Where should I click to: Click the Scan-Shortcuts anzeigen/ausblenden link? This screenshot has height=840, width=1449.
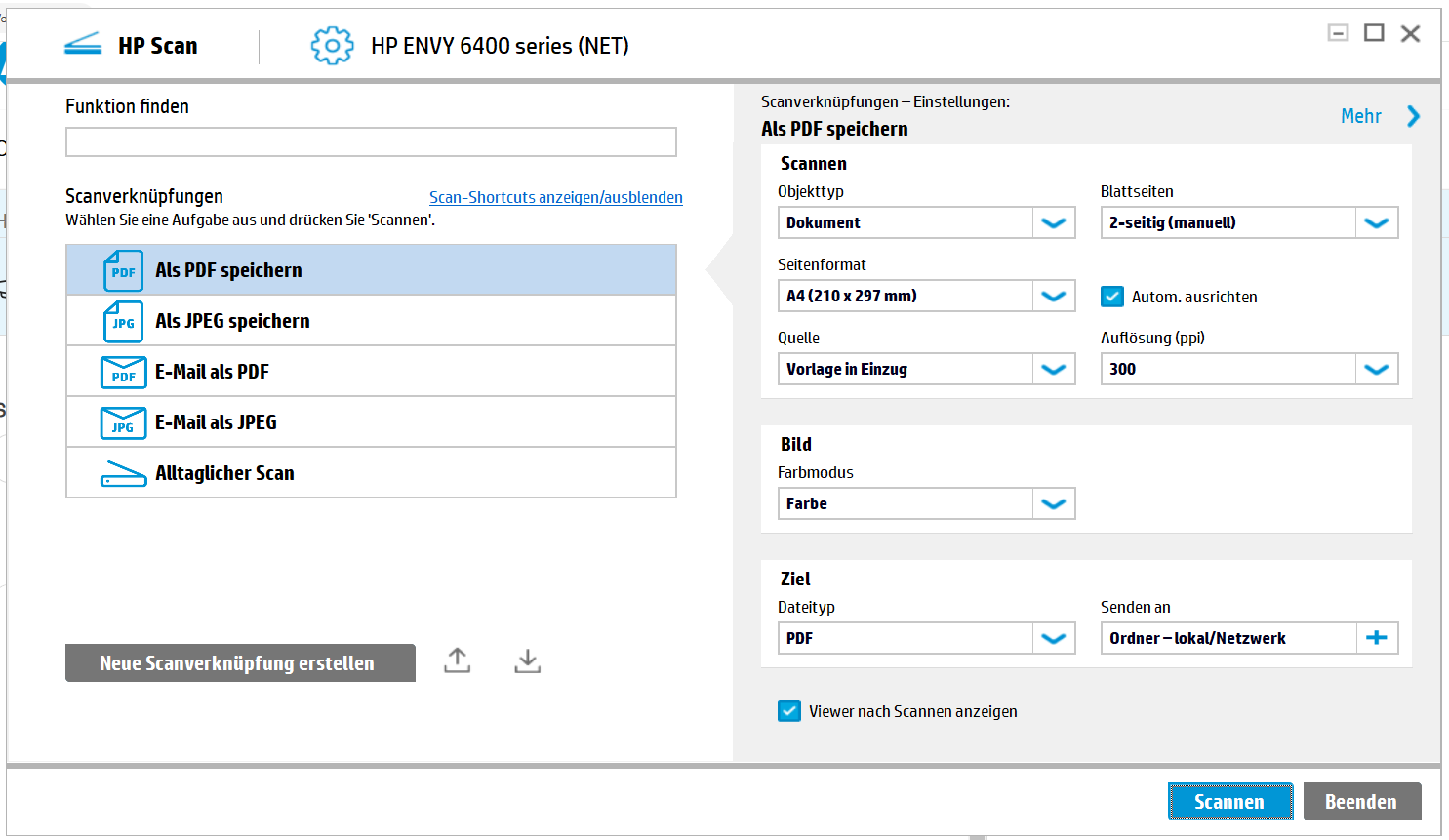click(555, 197)
